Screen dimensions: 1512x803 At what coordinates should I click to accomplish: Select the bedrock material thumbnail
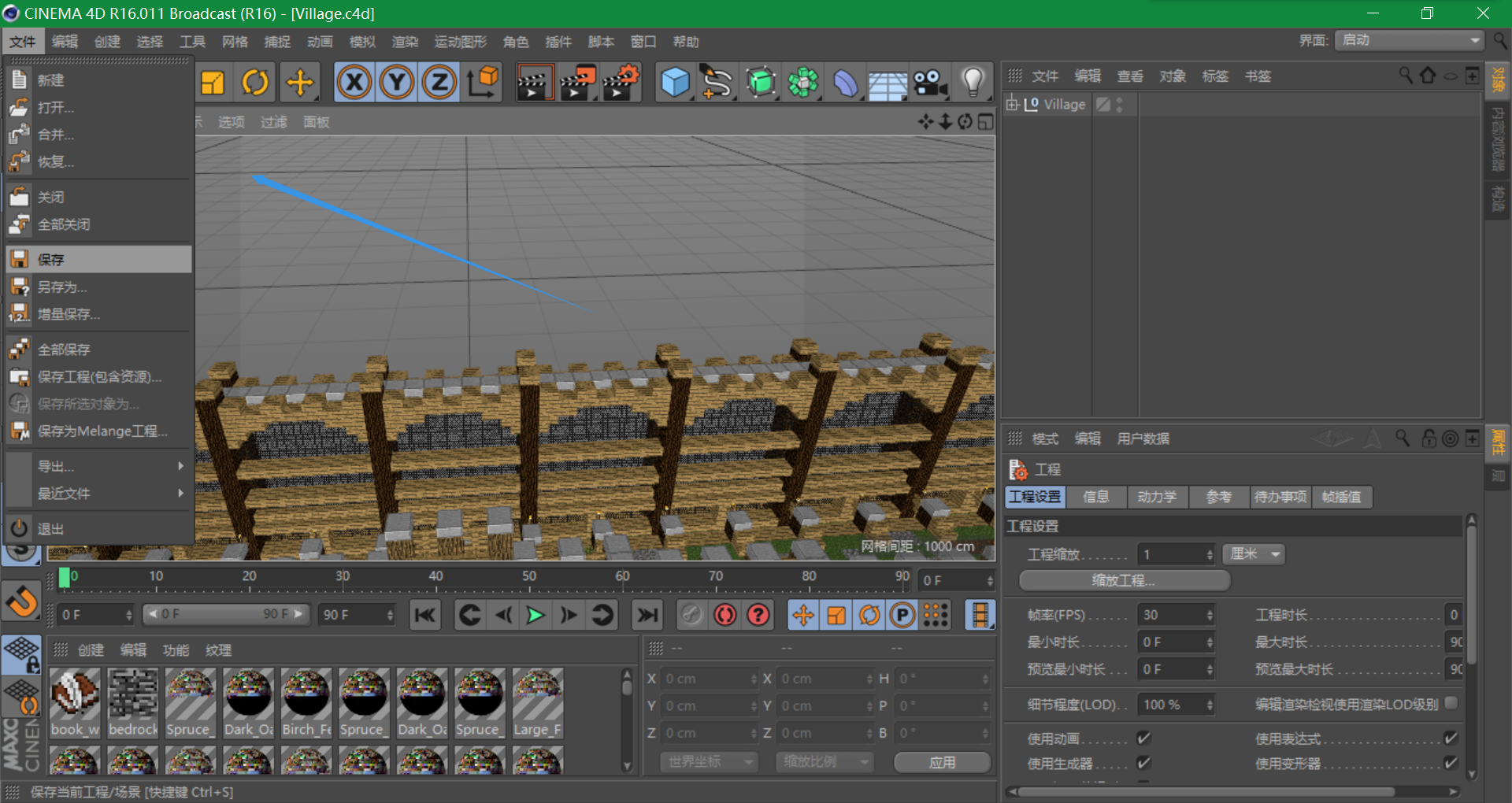133,703
